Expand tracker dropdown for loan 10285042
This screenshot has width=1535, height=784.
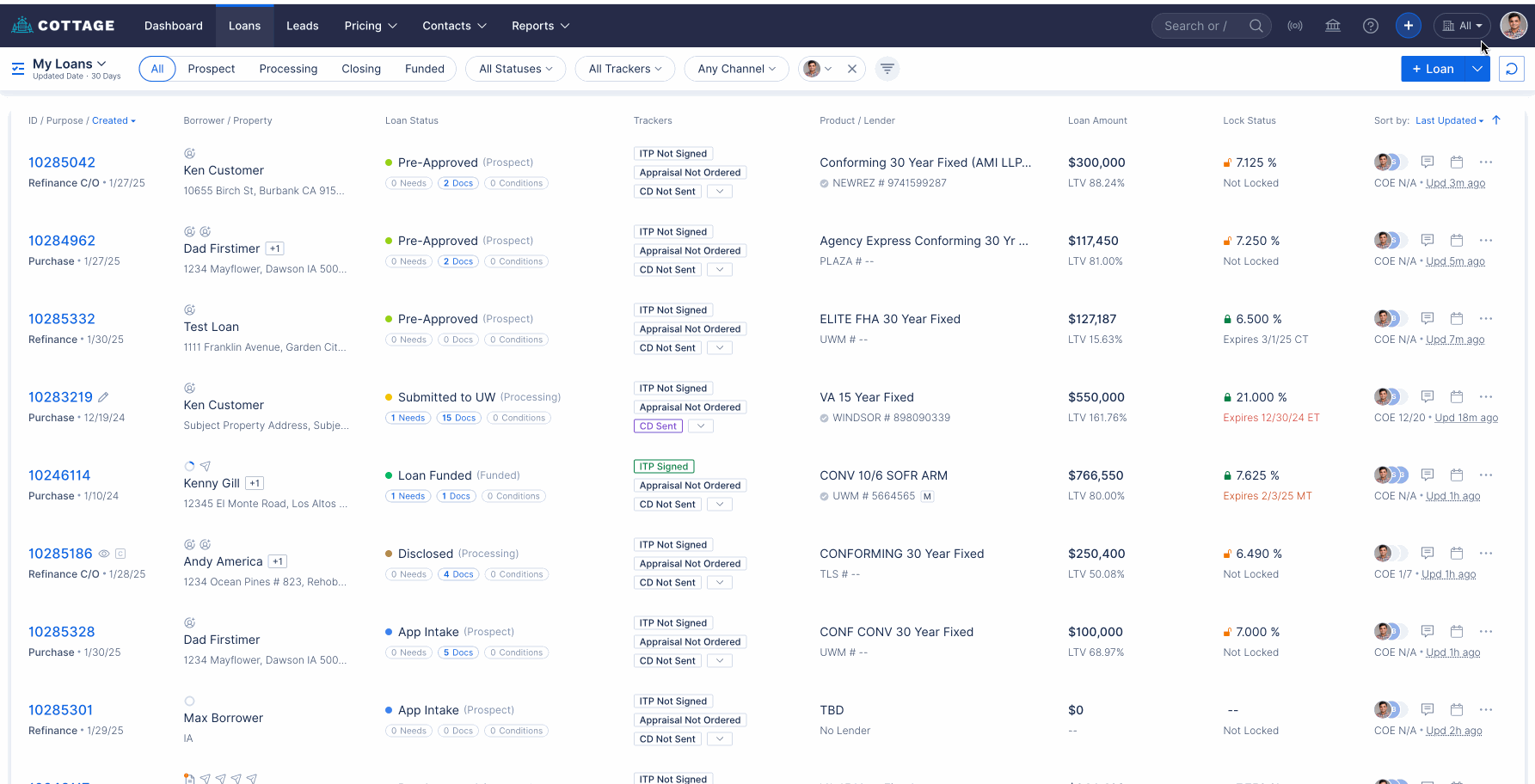tap(720, 191)
